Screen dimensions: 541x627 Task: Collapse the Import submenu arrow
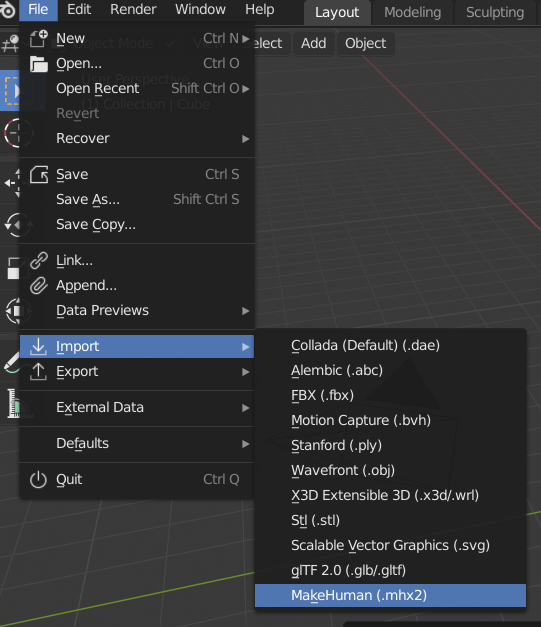pos(246,347)
